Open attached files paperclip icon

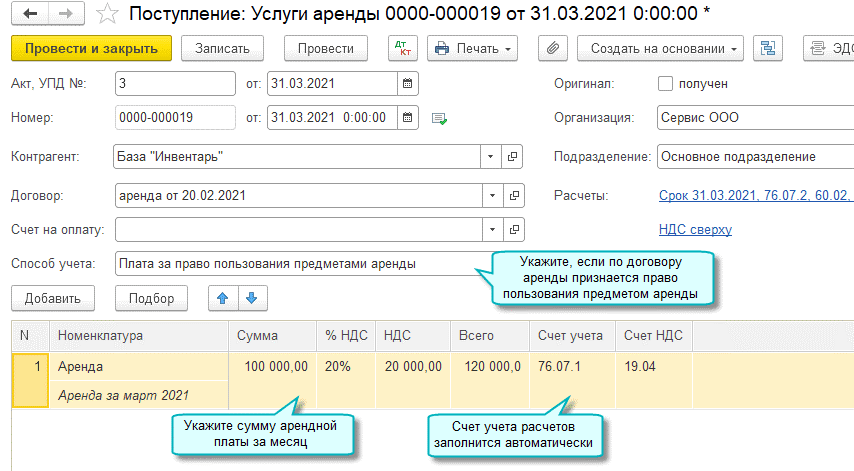553,48
